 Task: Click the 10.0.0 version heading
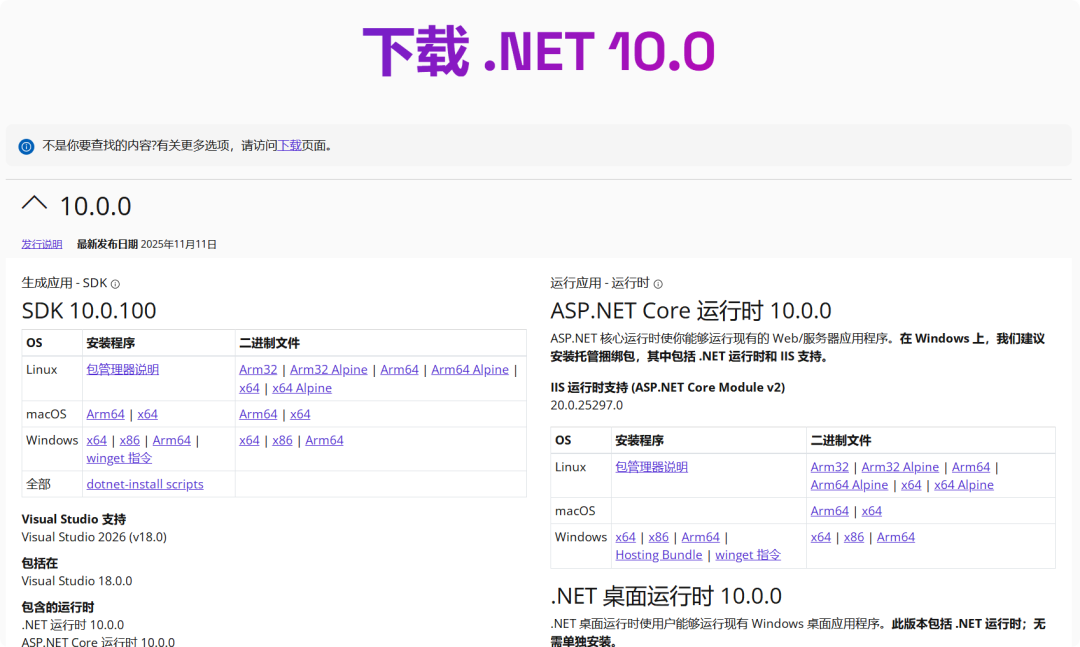95,206
